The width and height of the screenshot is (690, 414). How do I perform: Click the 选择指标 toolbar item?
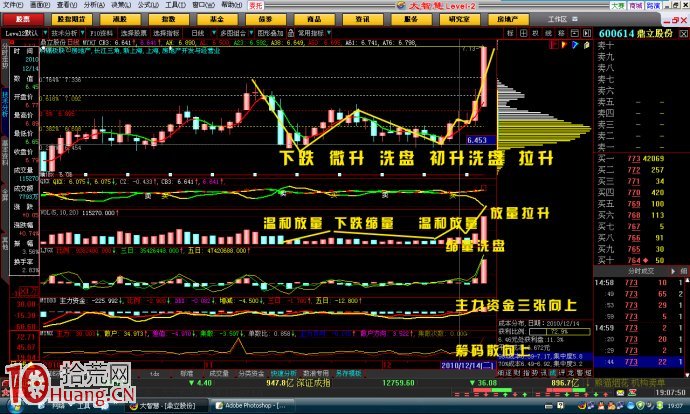coord(166,33)
